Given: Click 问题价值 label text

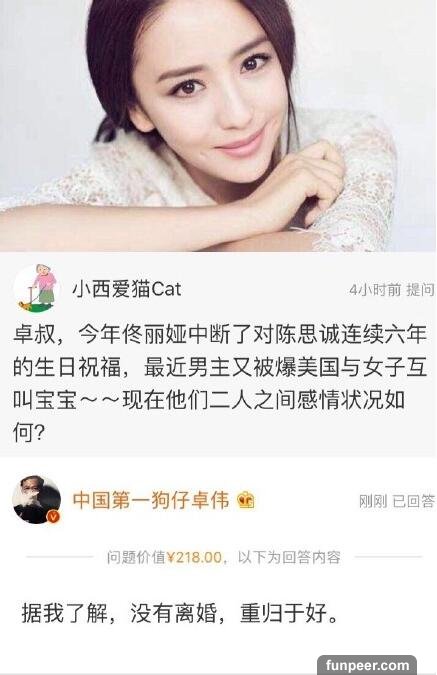Looking at the screenshot, I should coord(136,557).
